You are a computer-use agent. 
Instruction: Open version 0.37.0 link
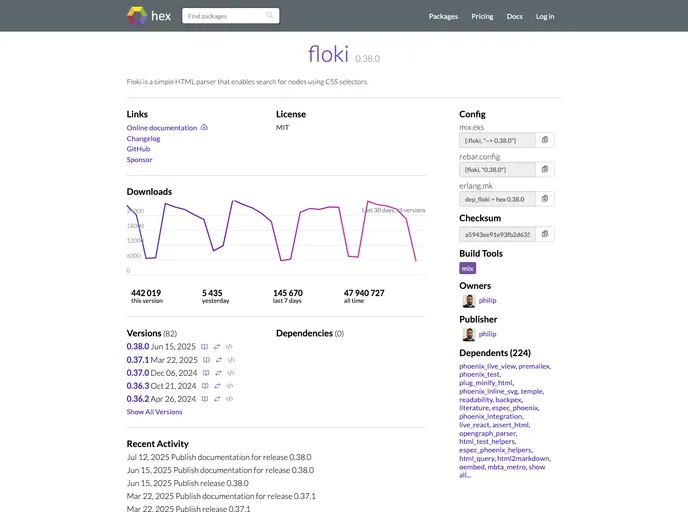point(138,373)
